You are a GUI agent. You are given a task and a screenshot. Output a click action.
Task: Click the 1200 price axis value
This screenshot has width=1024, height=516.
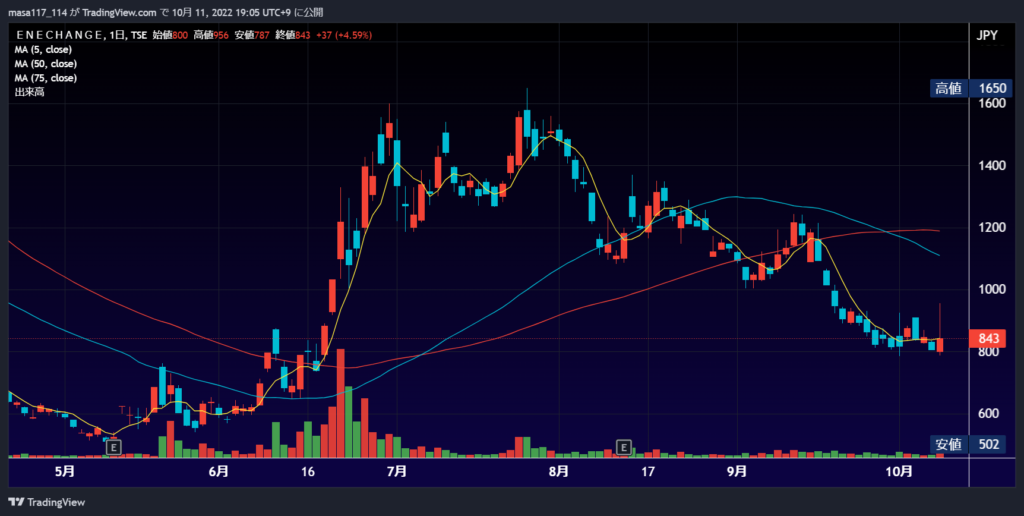tap(991, 227)
